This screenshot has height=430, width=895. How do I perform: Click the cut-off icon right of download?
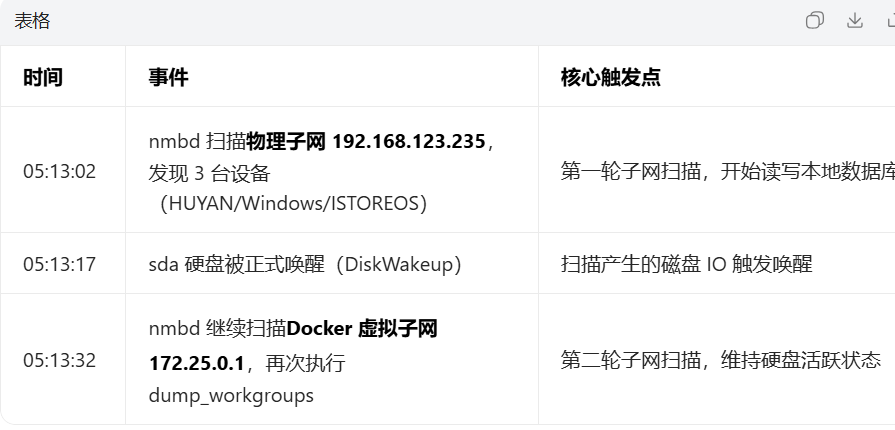[x=890, y=21]
